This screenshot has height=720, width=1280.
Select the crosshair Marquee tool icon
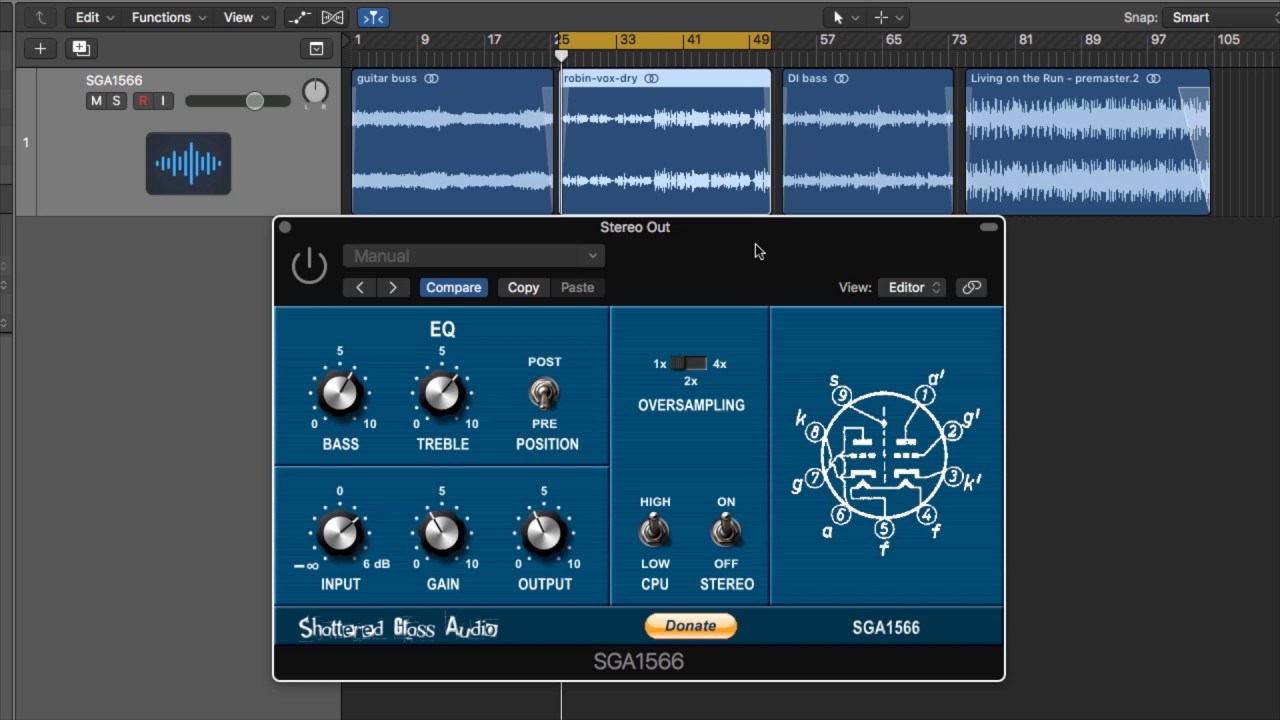click(x=881, y=17)
